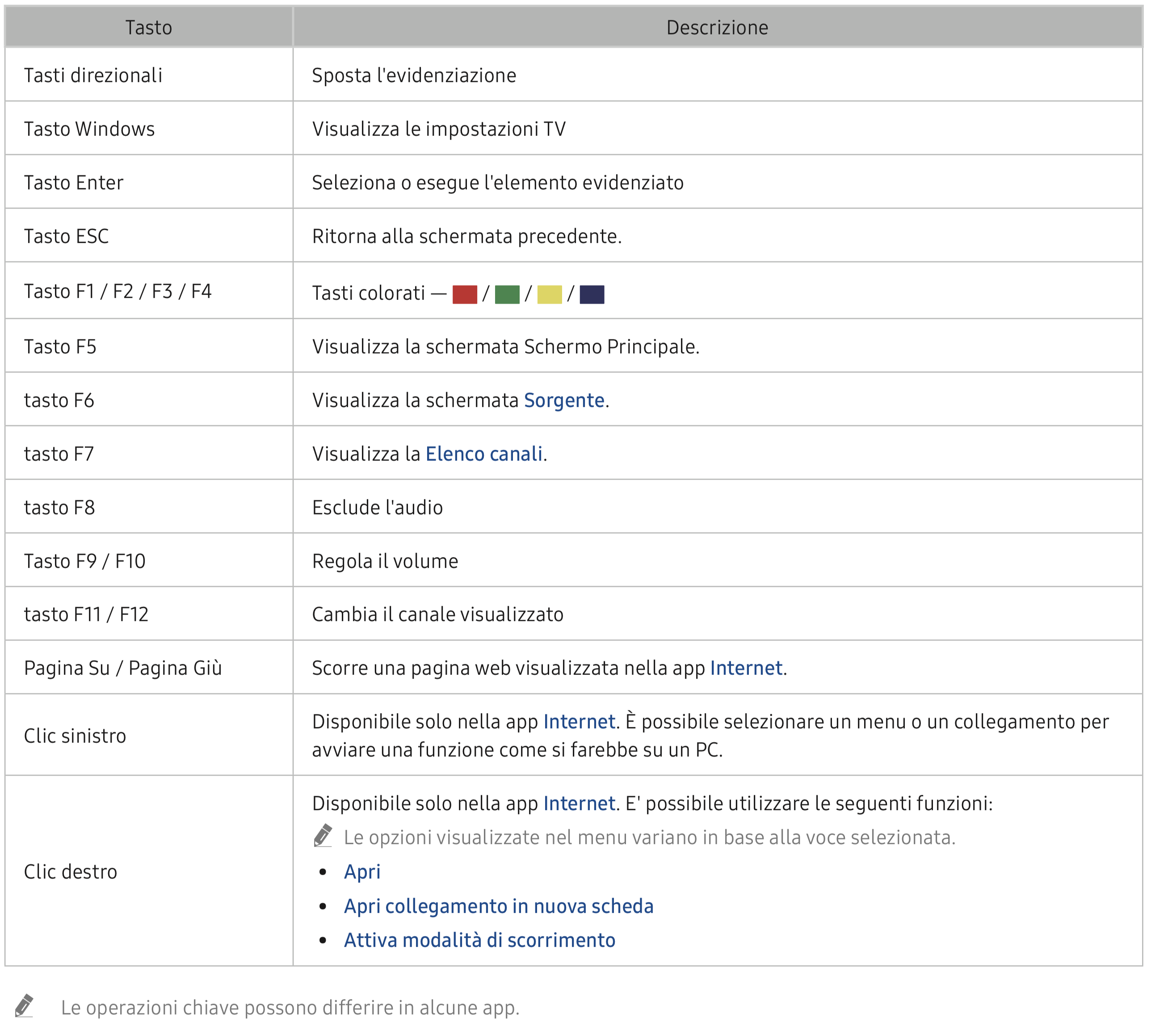The image size is (1151, 1036).
Task: Open the Sorgente link
Action: pos(564,400)
